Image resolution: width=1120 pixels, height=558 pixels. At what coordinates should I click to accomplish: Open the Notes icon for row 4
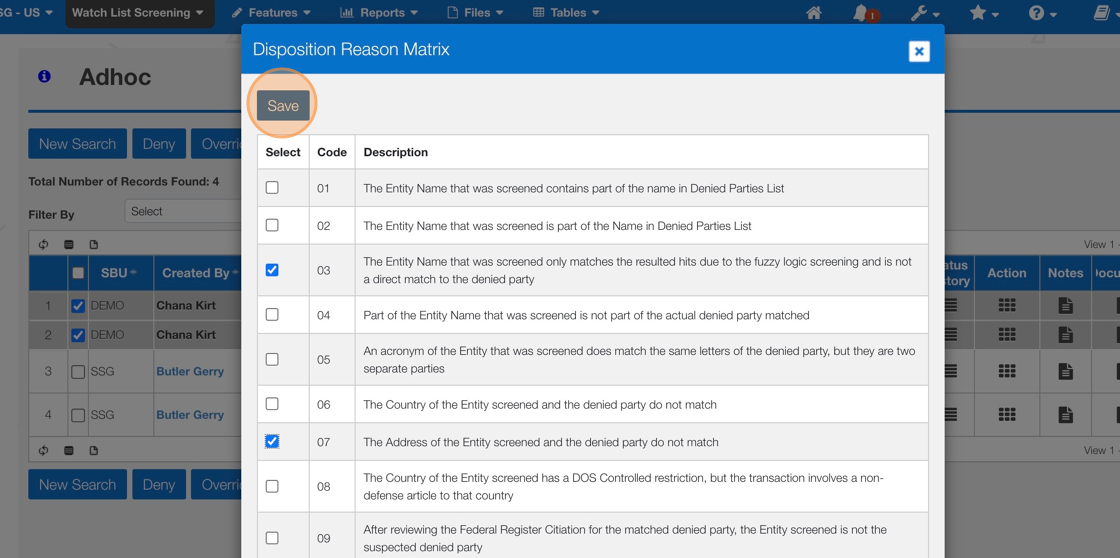pos(1066,414)
